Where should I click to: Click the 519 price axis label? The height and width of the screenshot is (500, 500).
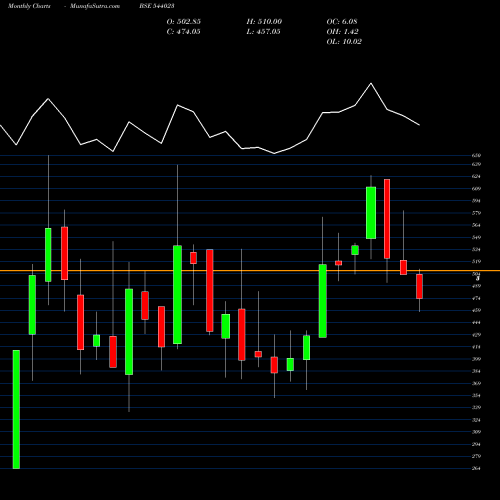pos(476,262)
